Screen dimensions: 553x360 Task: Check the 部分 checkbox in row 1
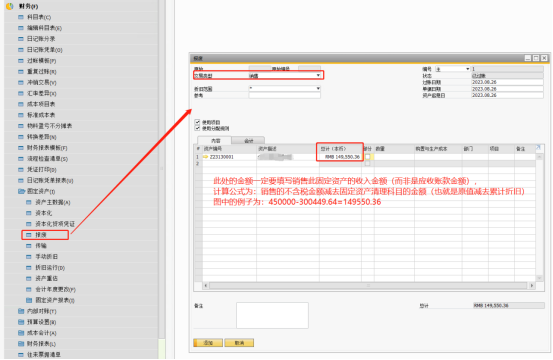[367, 157]
